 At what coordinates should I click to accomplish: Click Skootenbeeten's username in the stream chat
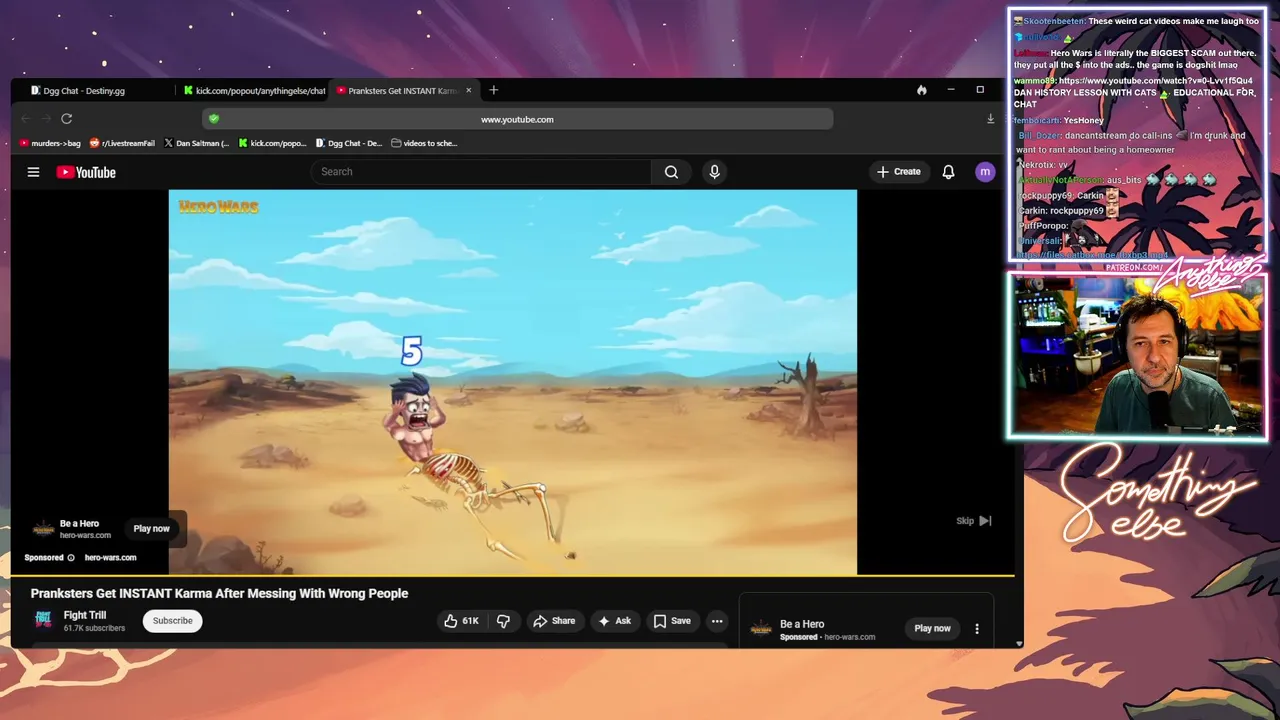pyautogui.click(x=1054, y=21)
